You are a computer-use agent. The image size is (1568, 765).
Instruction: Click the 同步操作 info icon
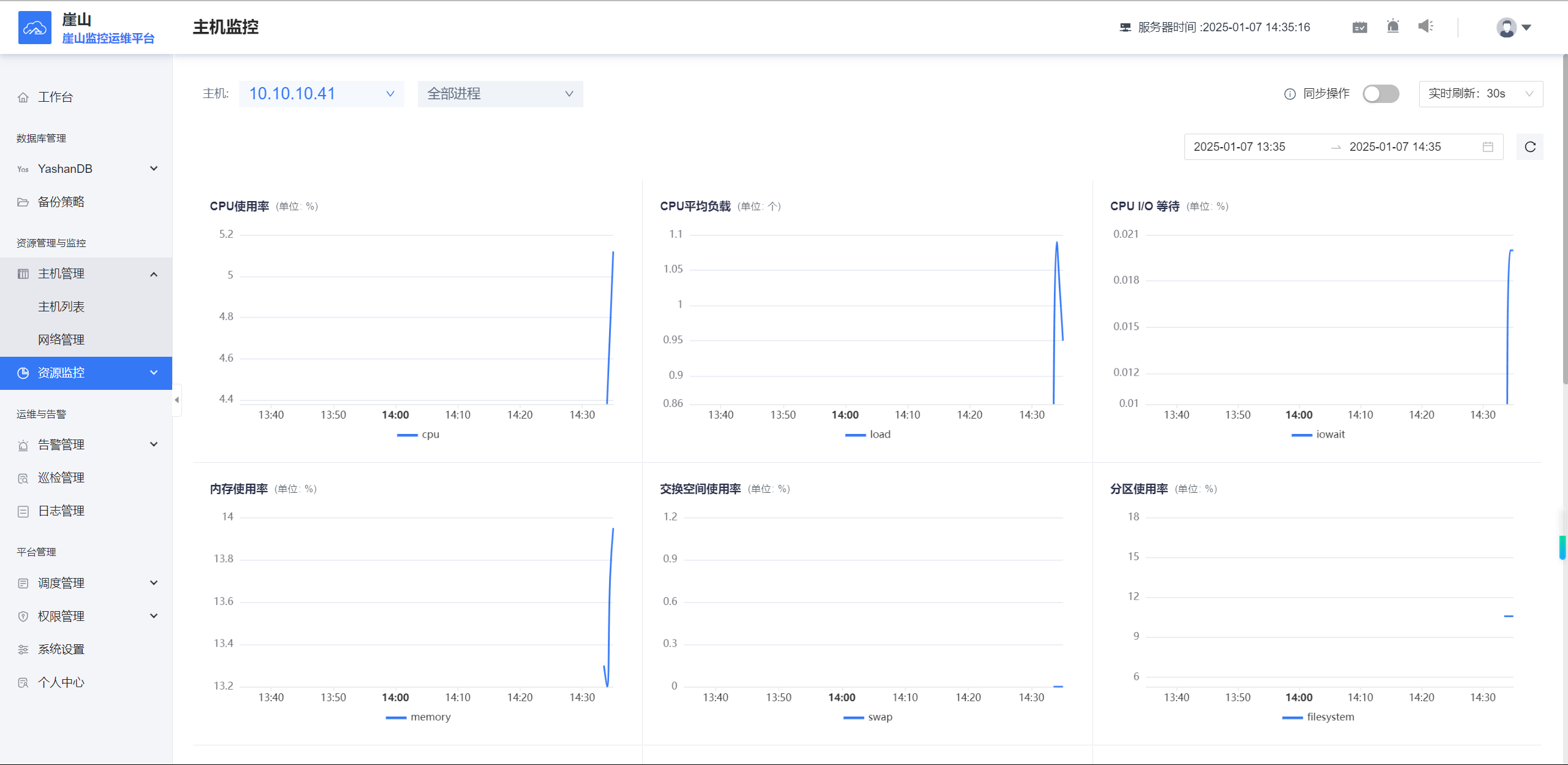click(x=1290, y=94)
